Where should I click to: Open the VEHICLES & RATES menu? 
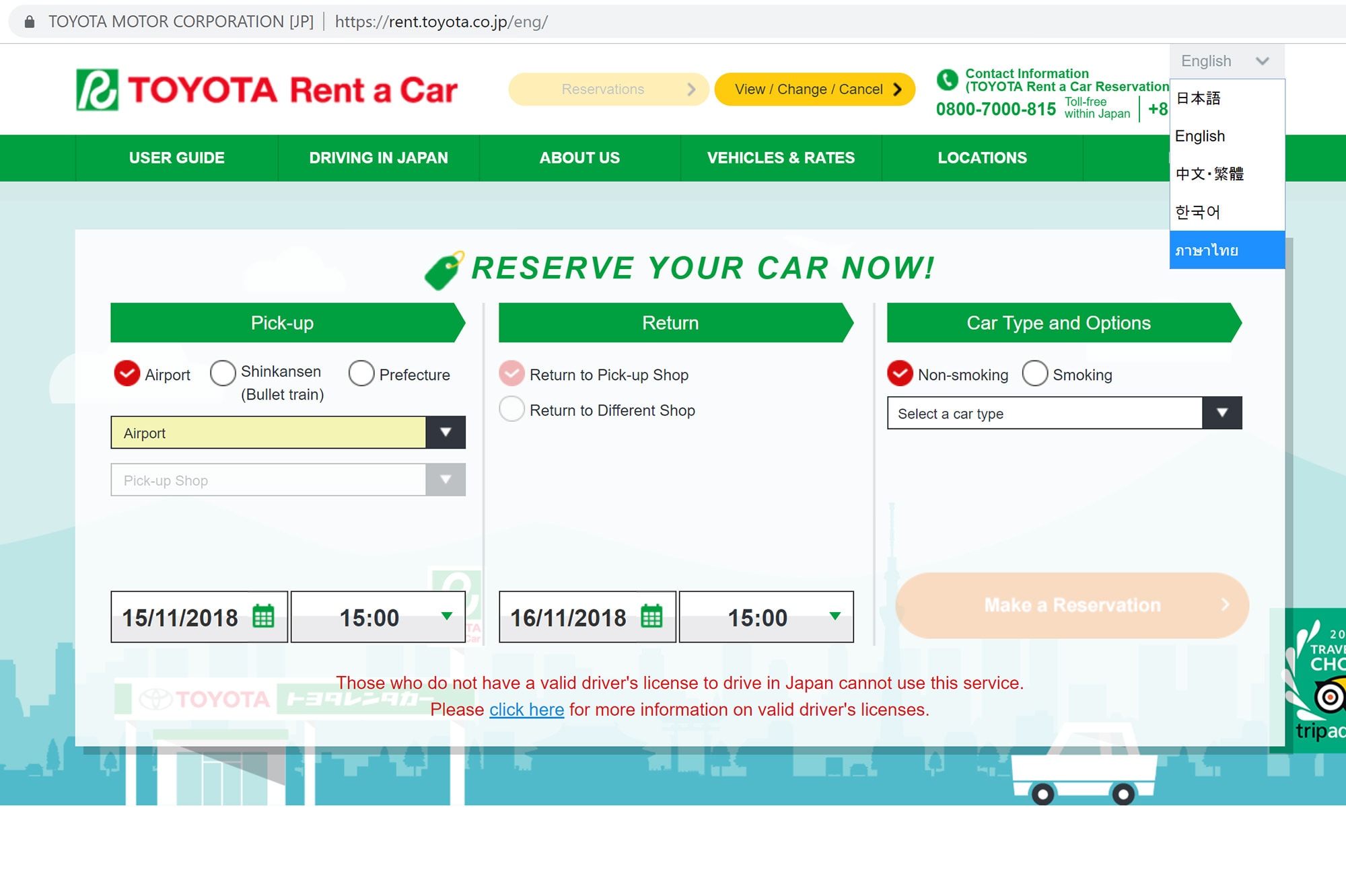point(781,158)
